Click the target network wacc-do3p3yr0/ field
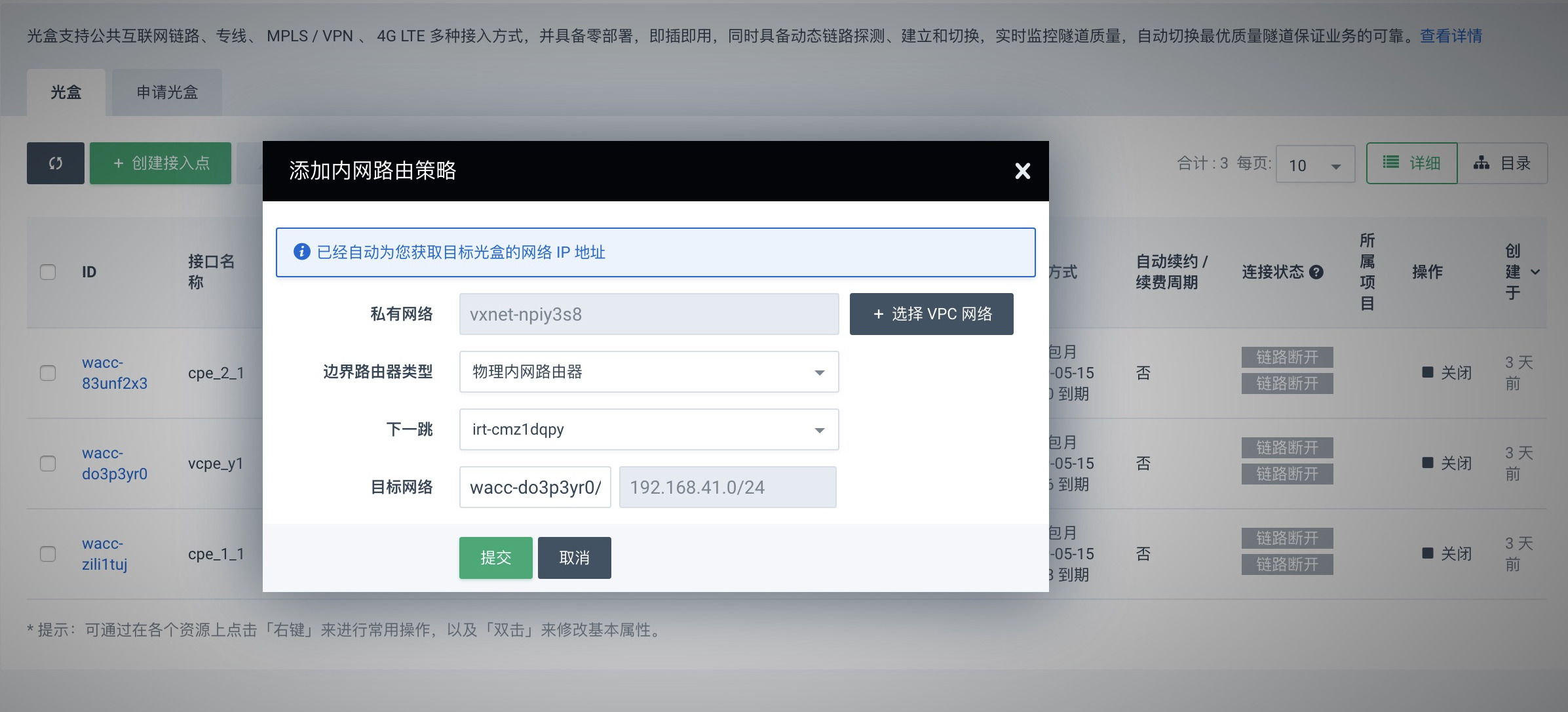The height and width of the screenshot is (712, 1568). click(x=535, y=487)
